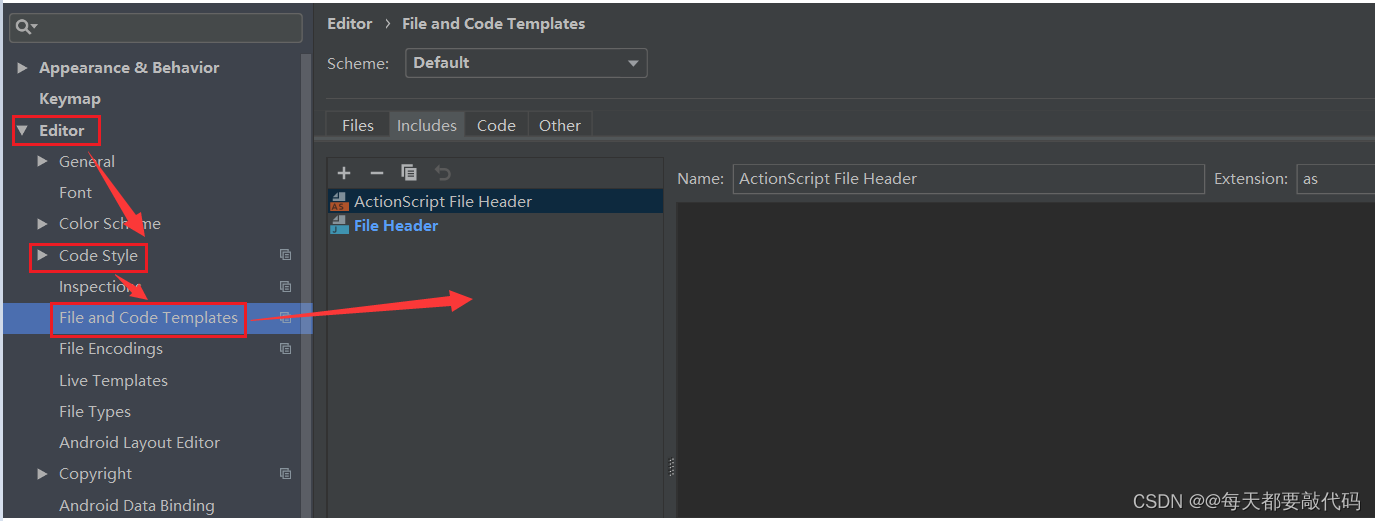Remove template with the minus icon

pyautogui.click(x=377, y=173)
